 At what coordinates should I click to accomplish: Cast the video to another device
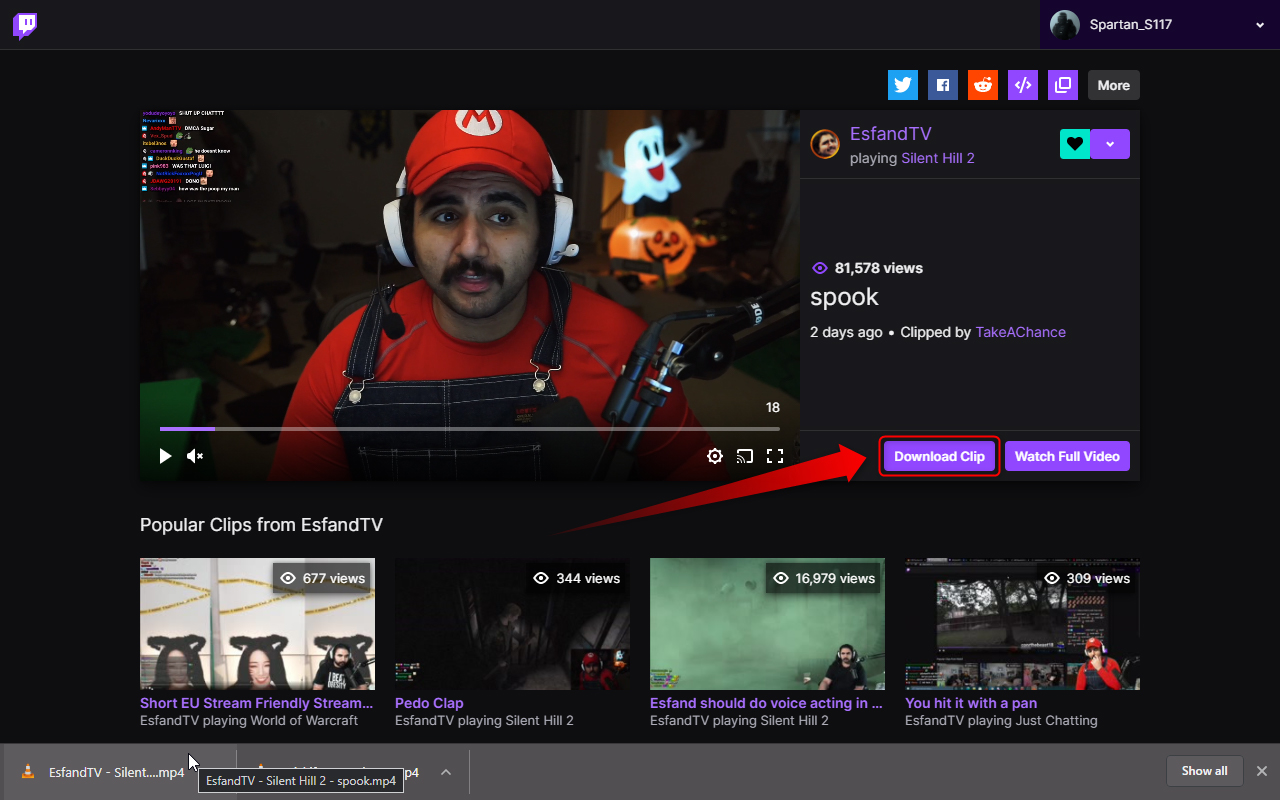coord(744,456)
